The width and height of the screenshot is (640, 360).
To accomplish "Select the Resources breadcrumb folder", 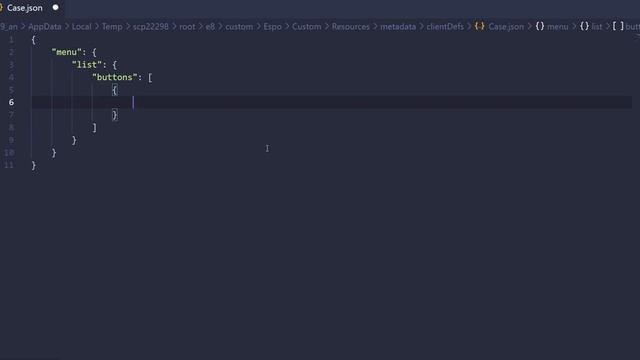I will click(351, 27).
